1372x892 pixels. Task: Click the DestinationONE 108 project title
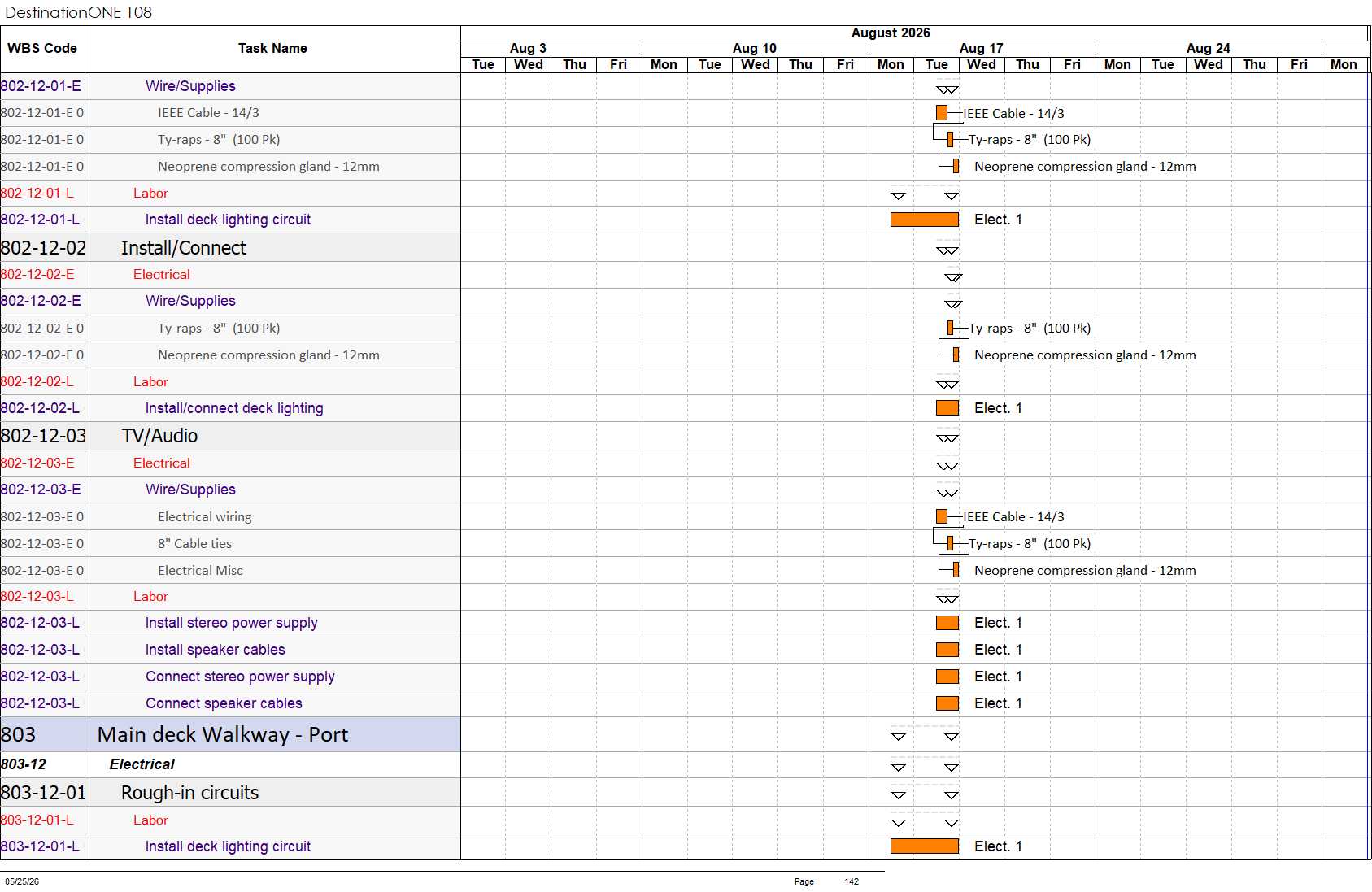(x=79, y=12)
